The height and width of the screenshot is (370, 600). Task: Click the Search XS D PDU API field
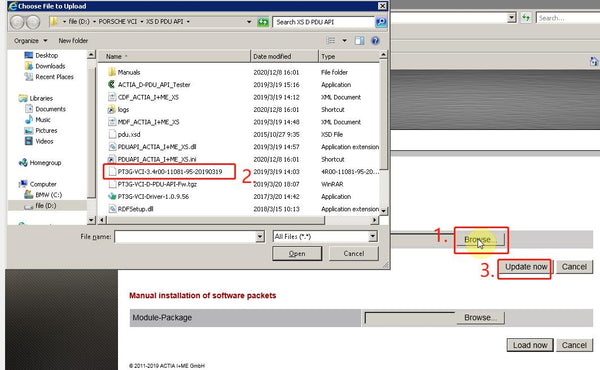click(x=323, y=22)
